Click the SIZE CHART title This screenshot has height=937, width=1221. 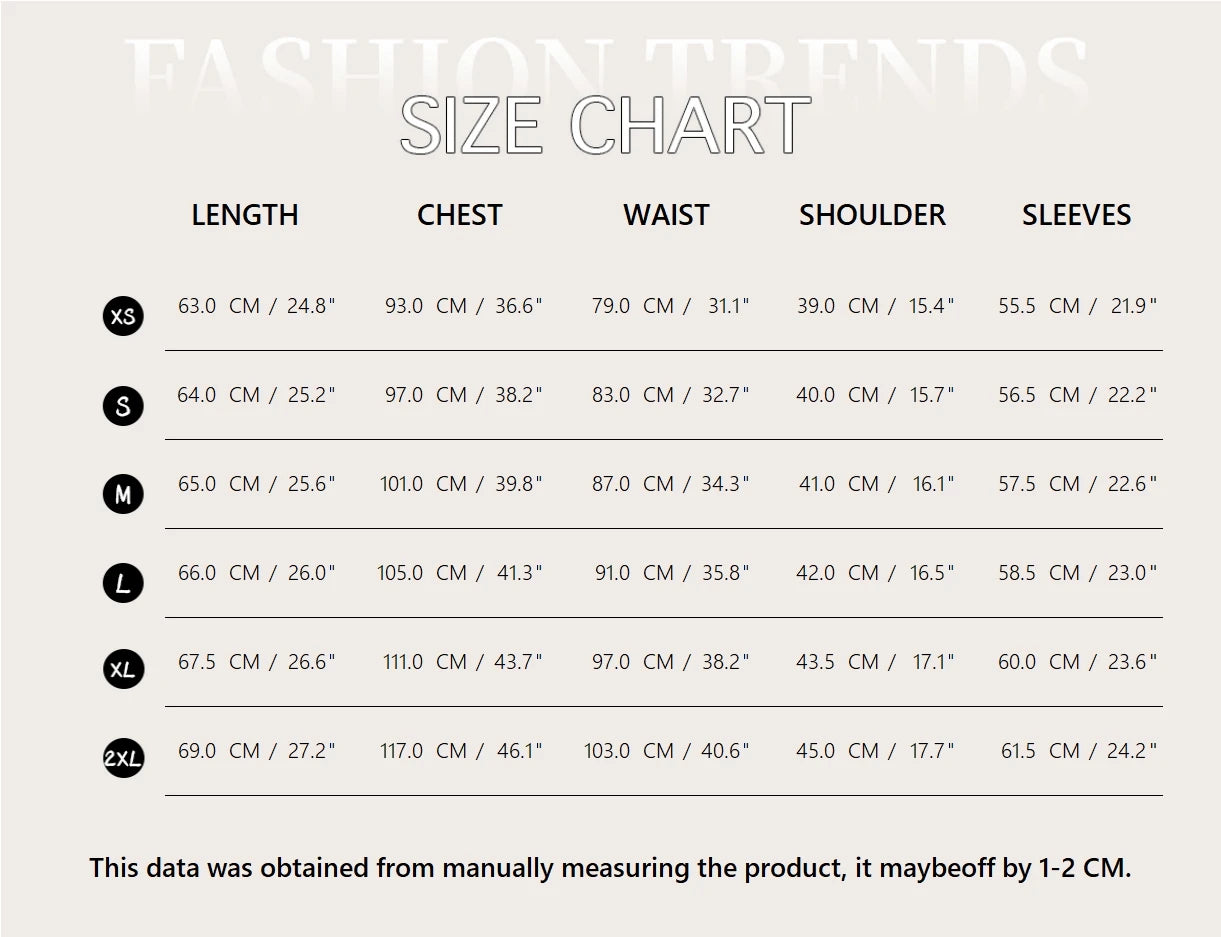click(x=605, y=126)
